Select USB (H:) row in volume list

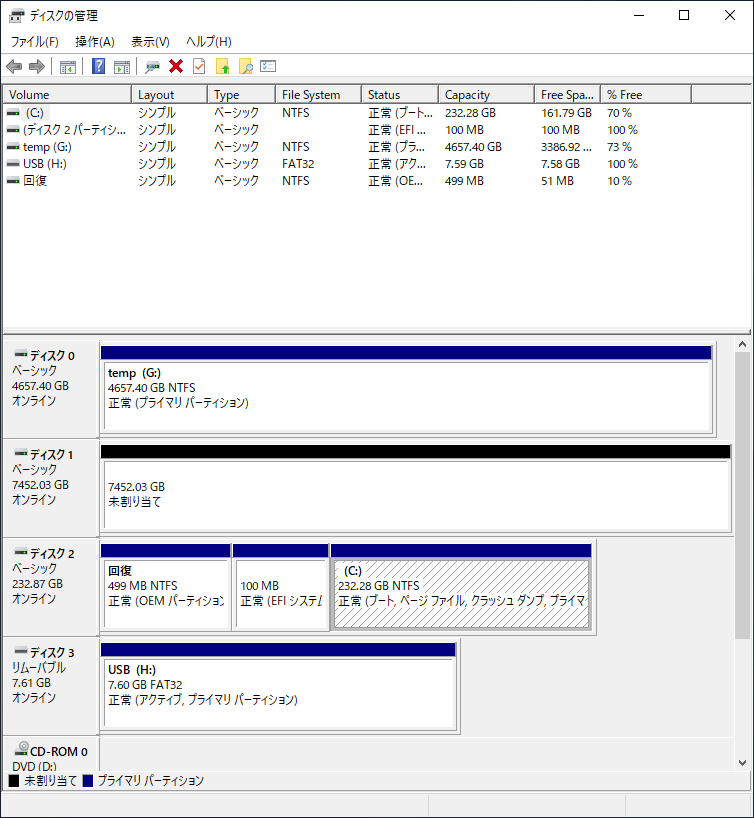tap(44, 164)
